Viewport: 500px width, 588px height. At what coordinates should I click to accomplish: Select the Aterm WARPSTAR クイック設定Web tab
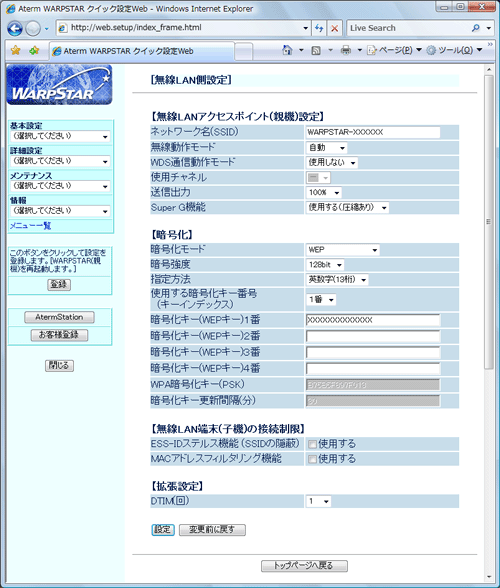click(x=142, y=51)
